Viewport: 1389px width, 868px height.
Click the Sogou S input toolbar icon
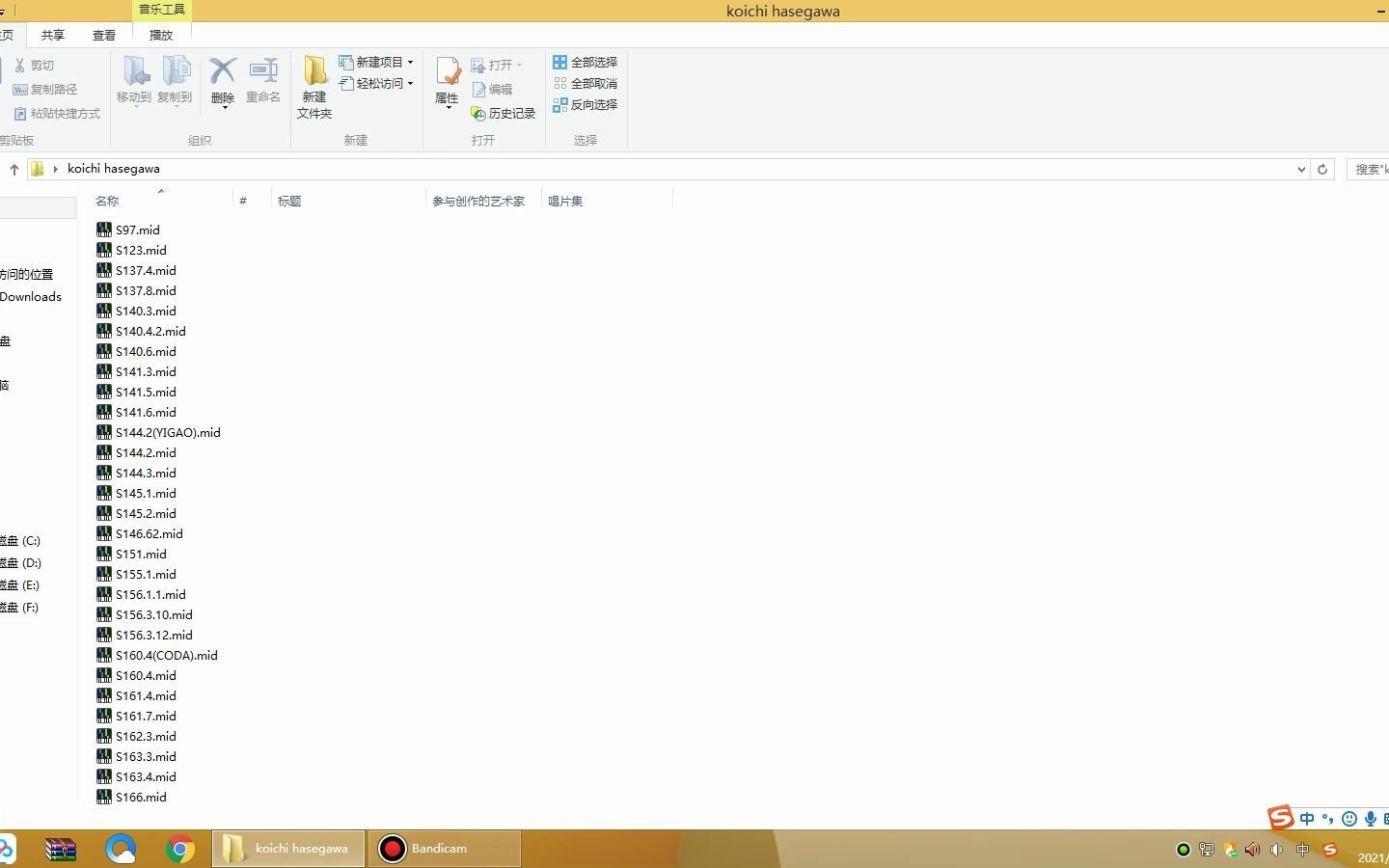[1280, 818]
